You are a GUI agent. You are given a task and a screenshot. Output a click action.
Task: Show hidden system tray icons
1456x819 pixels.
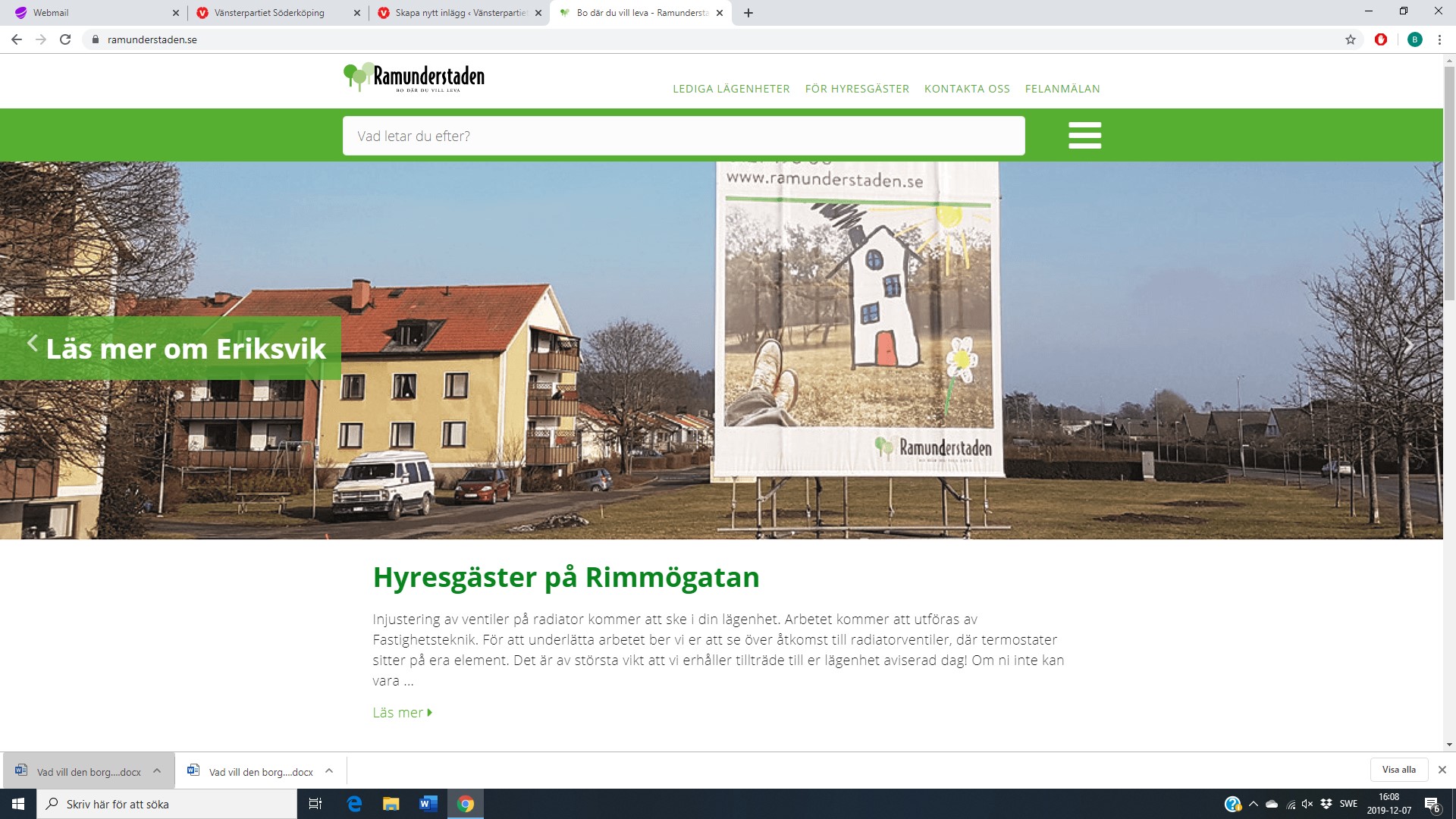point(1253,804)
